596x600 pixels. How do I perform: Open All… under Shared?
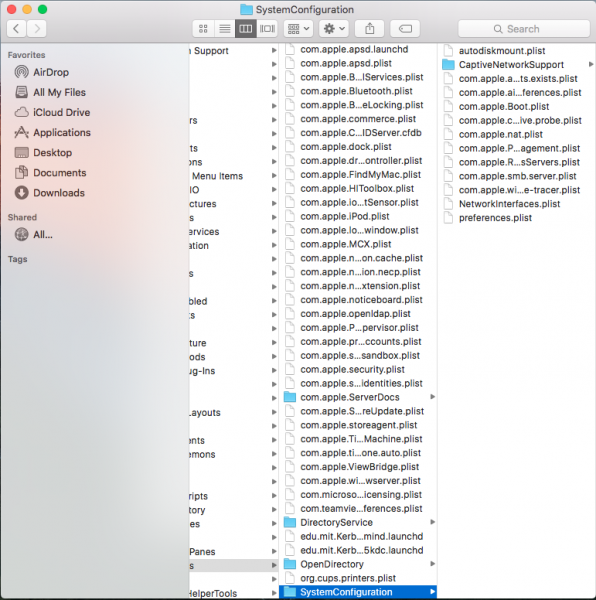pos(34,234)
